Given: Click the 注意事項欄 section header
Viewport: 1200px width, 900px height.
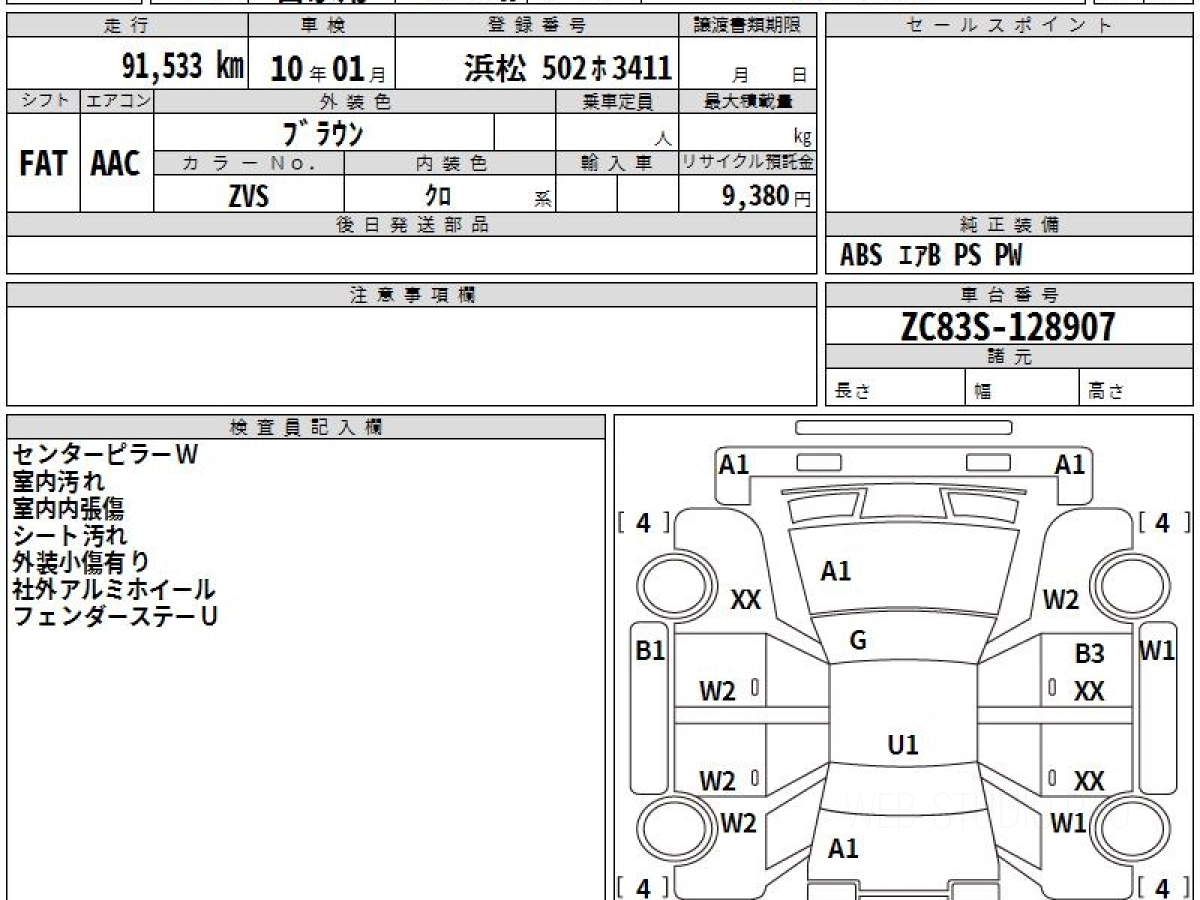Looking at the screenshot, I should coord(412,295).
